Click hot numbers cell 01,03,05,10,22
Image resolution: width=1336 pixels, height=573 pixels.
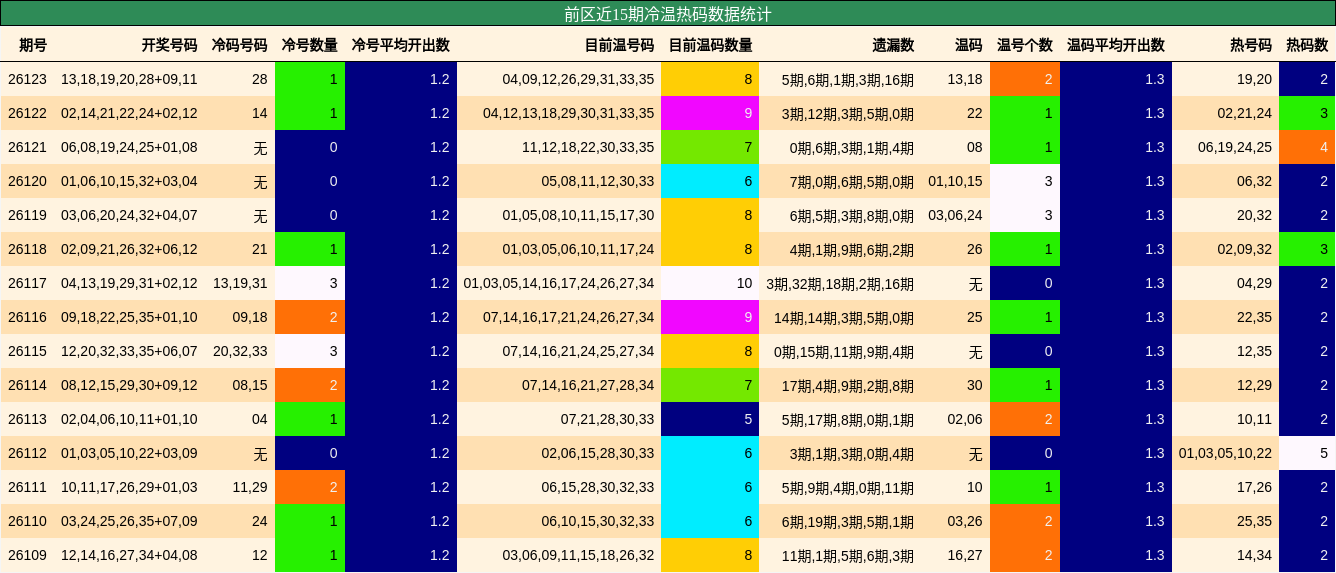(x=1225, y=453)
